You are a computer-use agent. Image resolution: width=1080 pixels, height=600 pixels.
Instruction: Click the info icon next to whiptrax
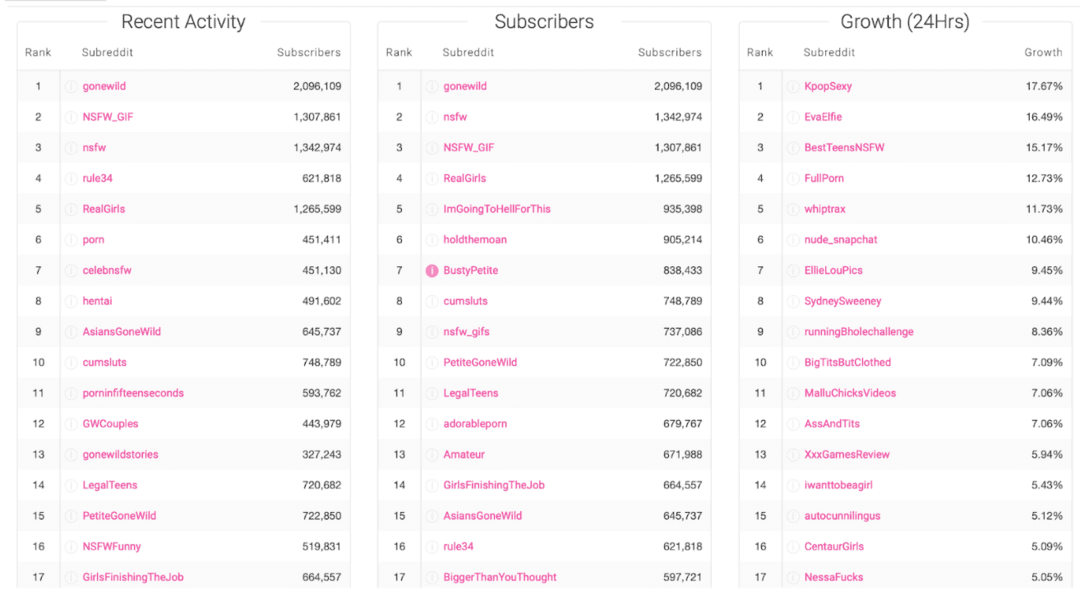click(795, 209)
